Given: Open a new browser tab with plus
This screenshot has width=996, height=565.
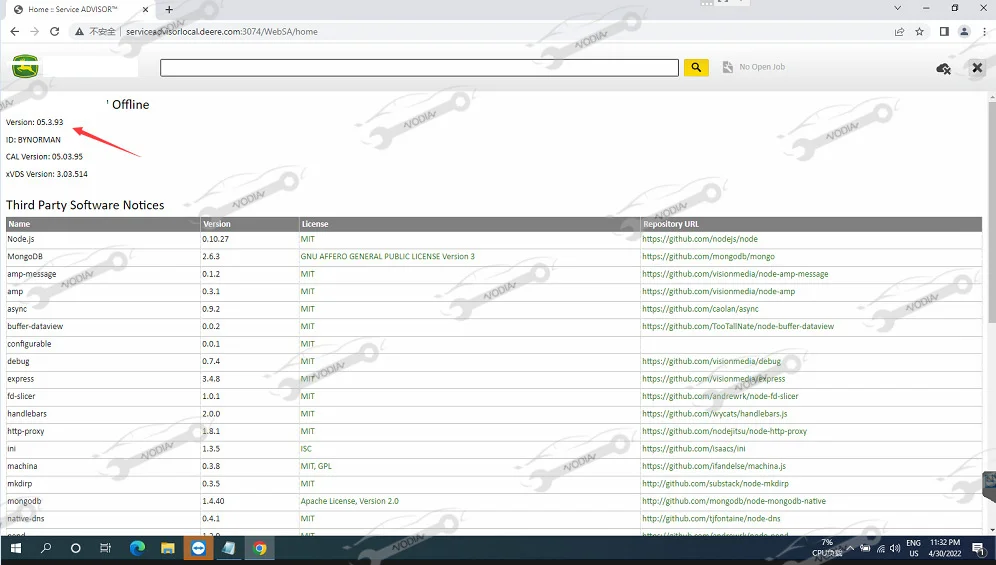Looking at the screenshot, I should (x=169, y=10).
